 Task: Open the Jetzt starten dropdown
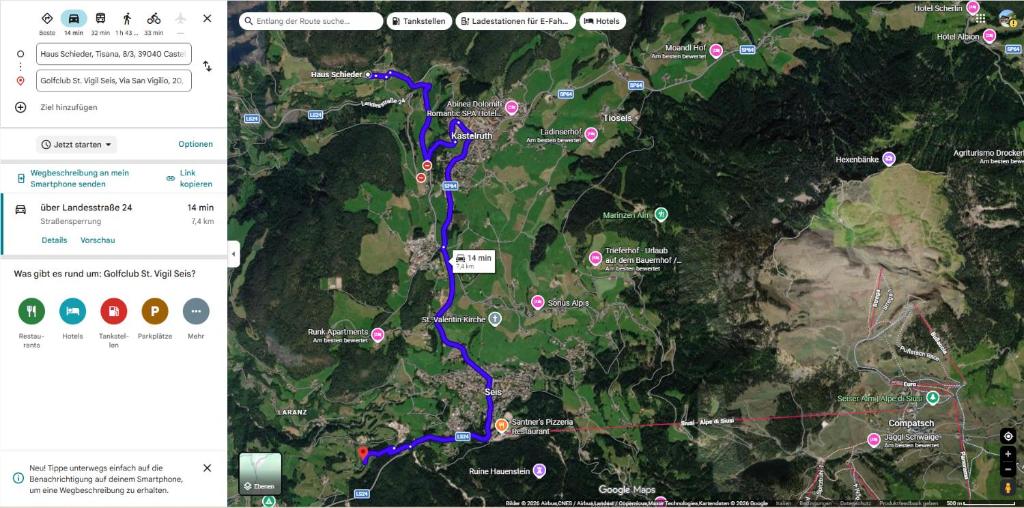(76, 144)
